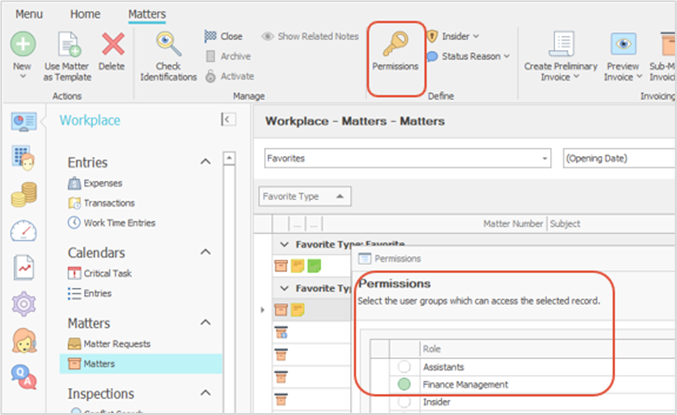Screen dimensions: 677x415
Task: Collapse the Workplace side panel
Action: tap(228, 120)
